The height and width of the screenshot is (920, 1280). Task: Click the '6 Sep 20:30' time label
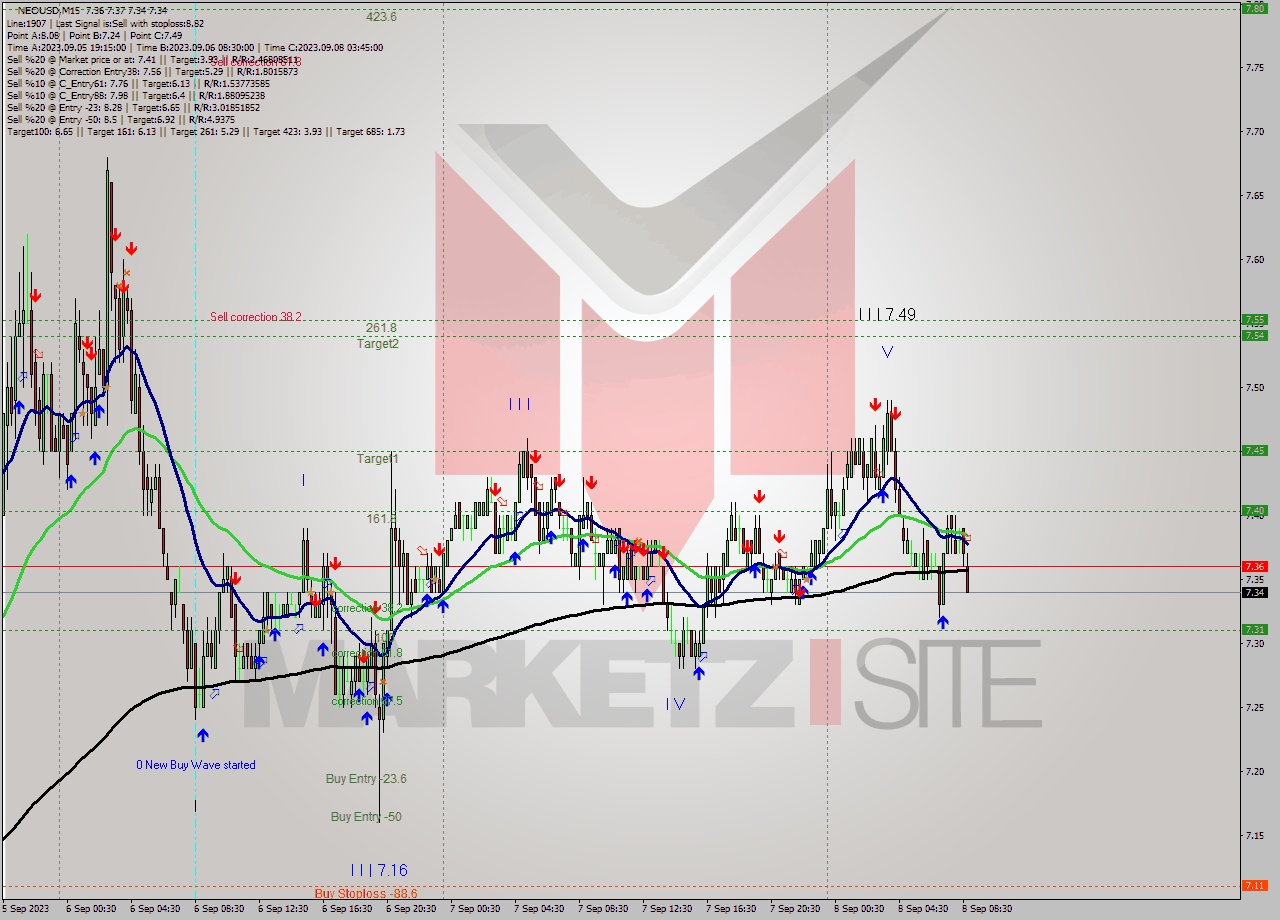(411, 909)
